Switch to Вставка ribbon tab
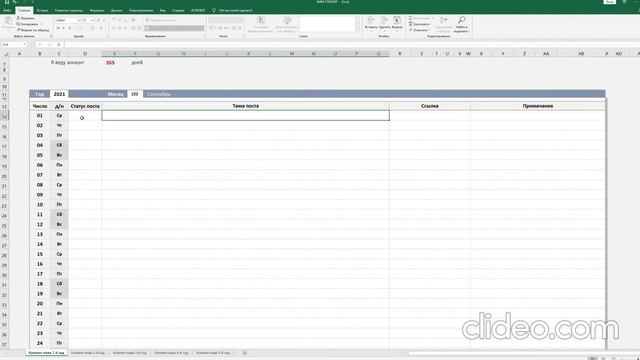Image resolution: width=640 pixels, height=360 pixels. point(42,10)
